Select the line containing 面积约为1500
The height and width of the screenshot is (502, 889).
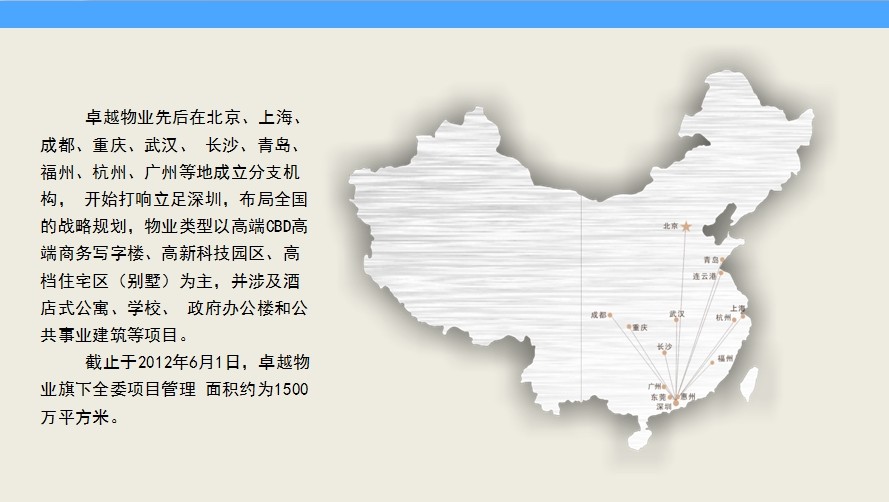[x=174, y=389]
